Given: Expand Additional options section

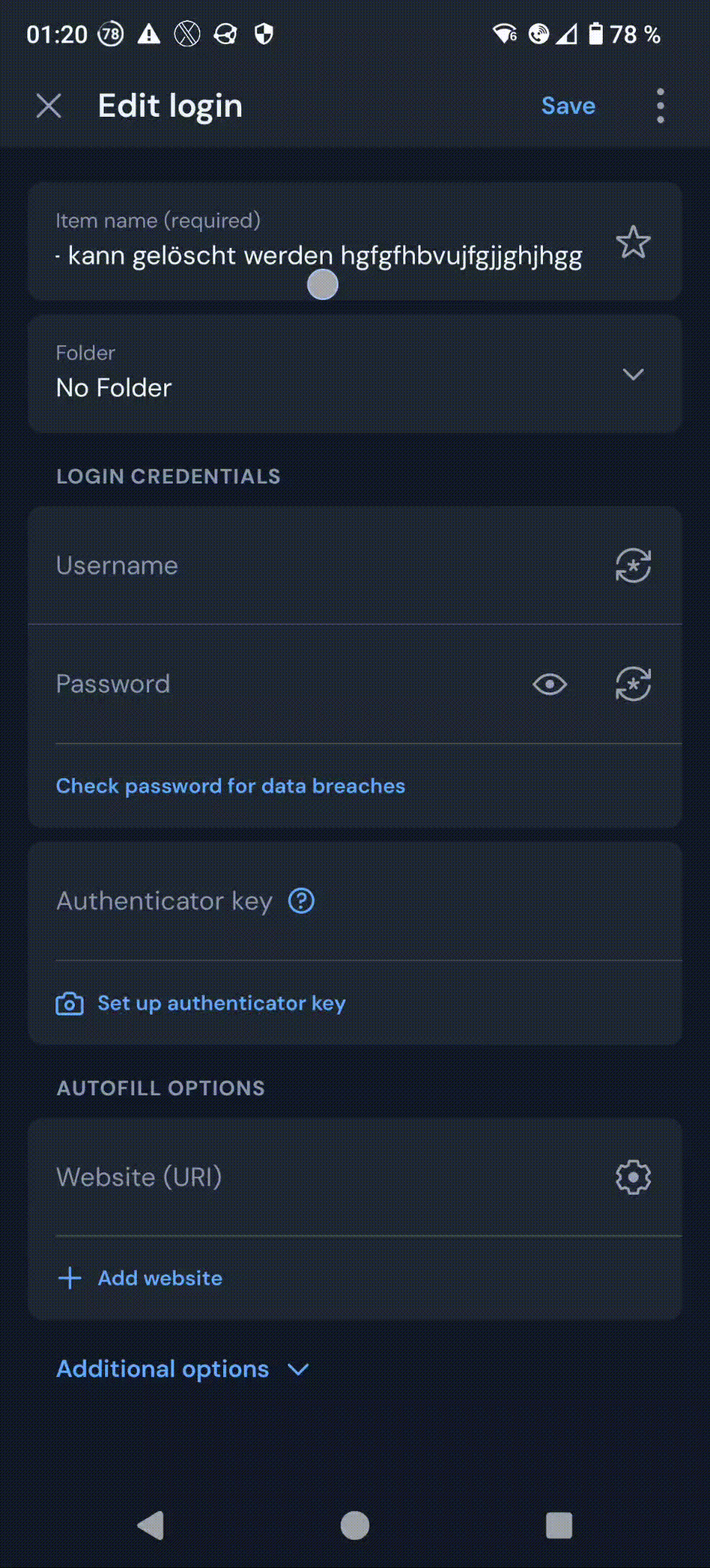Looking at the screenshot, I should 183,1368.
